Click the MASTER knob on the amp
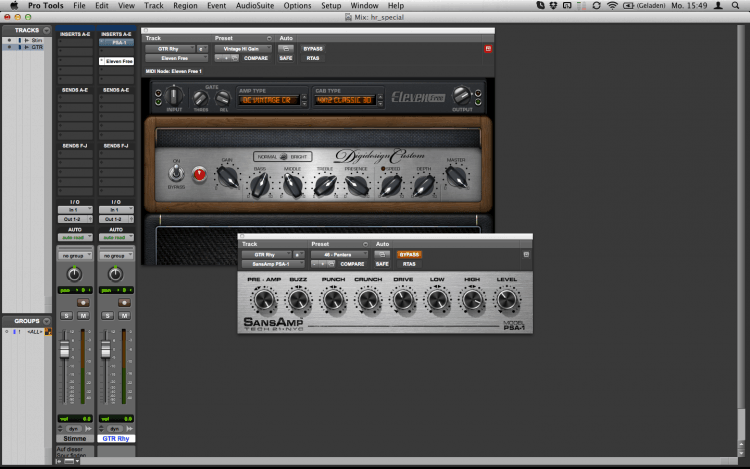This screenshot has height=469, width=750. (x=456, y=177)
